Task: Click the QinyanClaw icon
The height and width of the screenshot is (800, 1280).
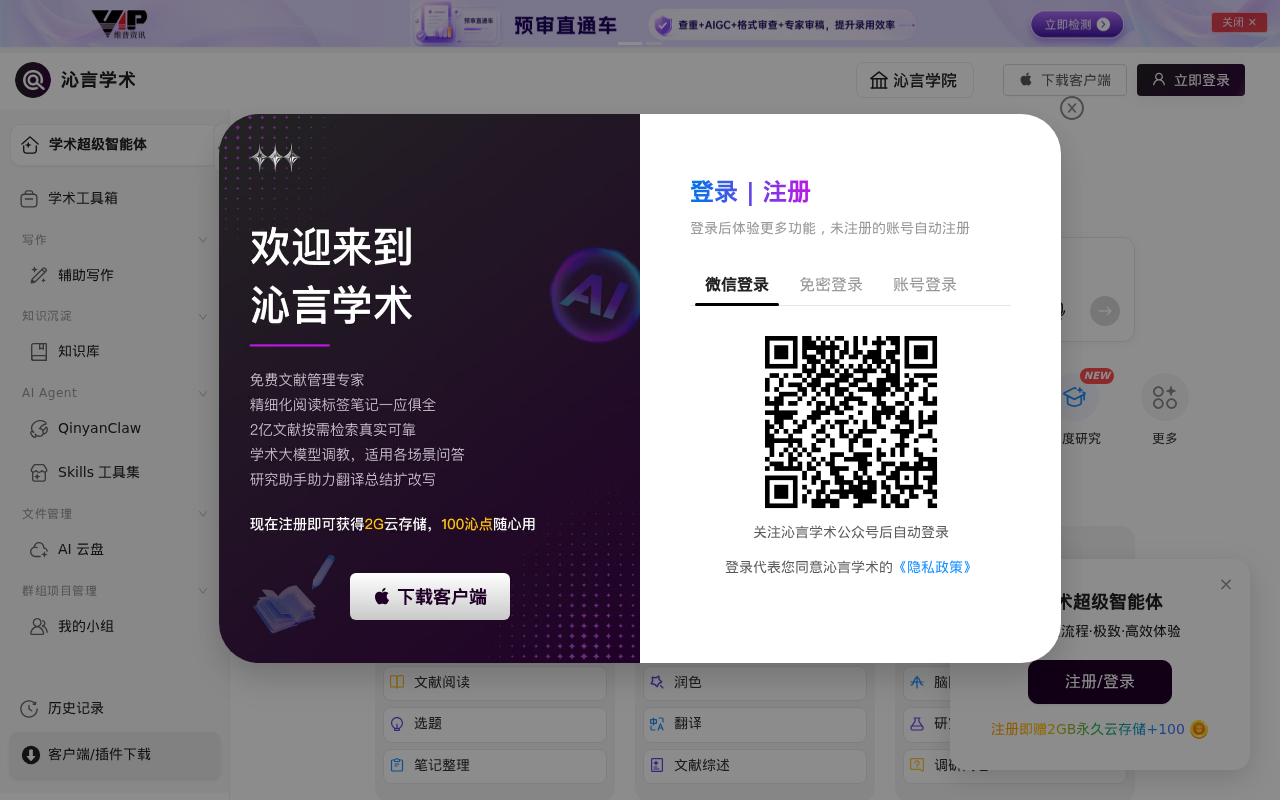Action: (x=39, y=428)
